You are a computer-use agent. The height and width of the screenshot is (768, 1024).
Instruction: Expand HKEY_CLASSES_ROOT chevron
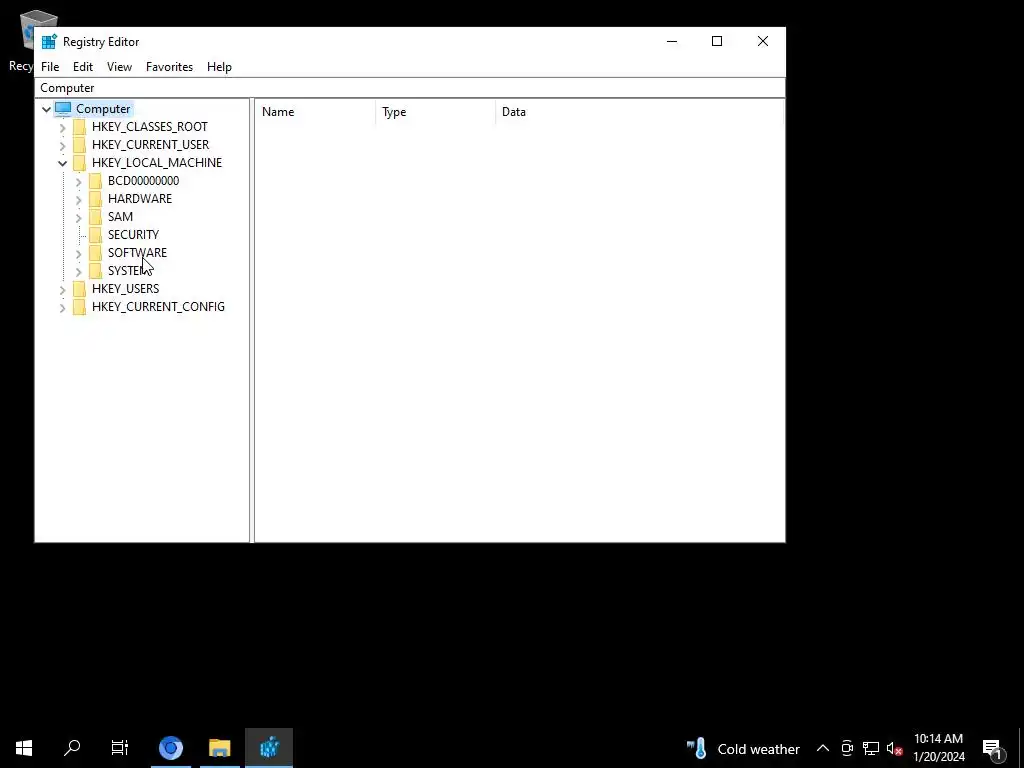(x=63, y=127)
